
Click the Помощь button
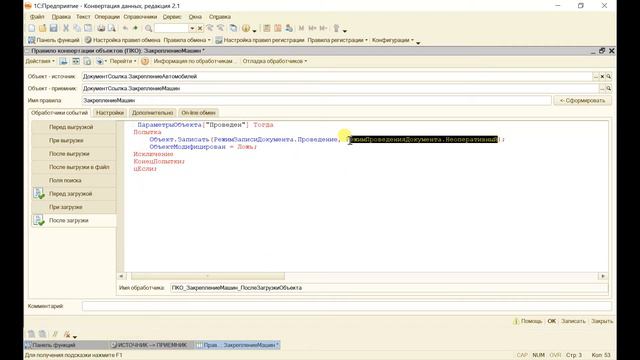click(527, 321)
